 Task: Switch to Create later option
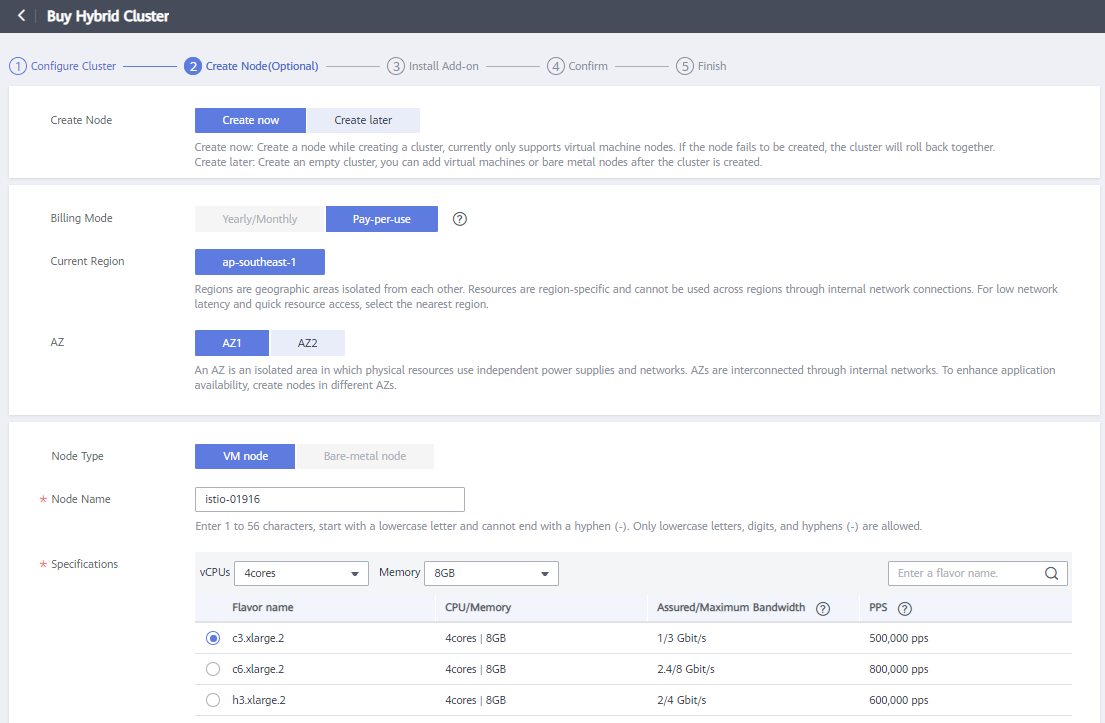363,120
